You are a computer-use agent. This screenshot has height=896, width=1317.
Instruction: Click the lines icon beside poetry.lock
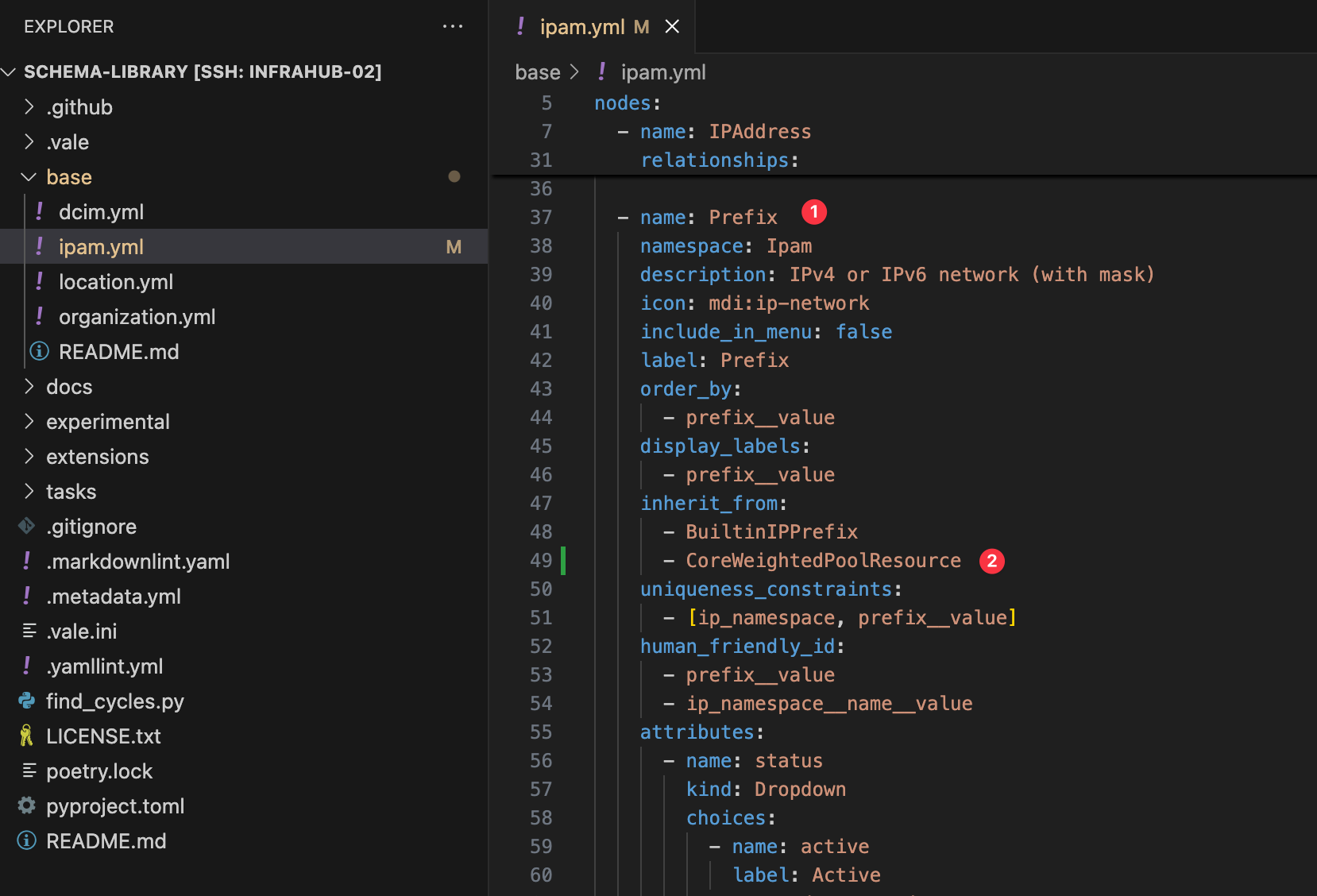pos(29,770)
